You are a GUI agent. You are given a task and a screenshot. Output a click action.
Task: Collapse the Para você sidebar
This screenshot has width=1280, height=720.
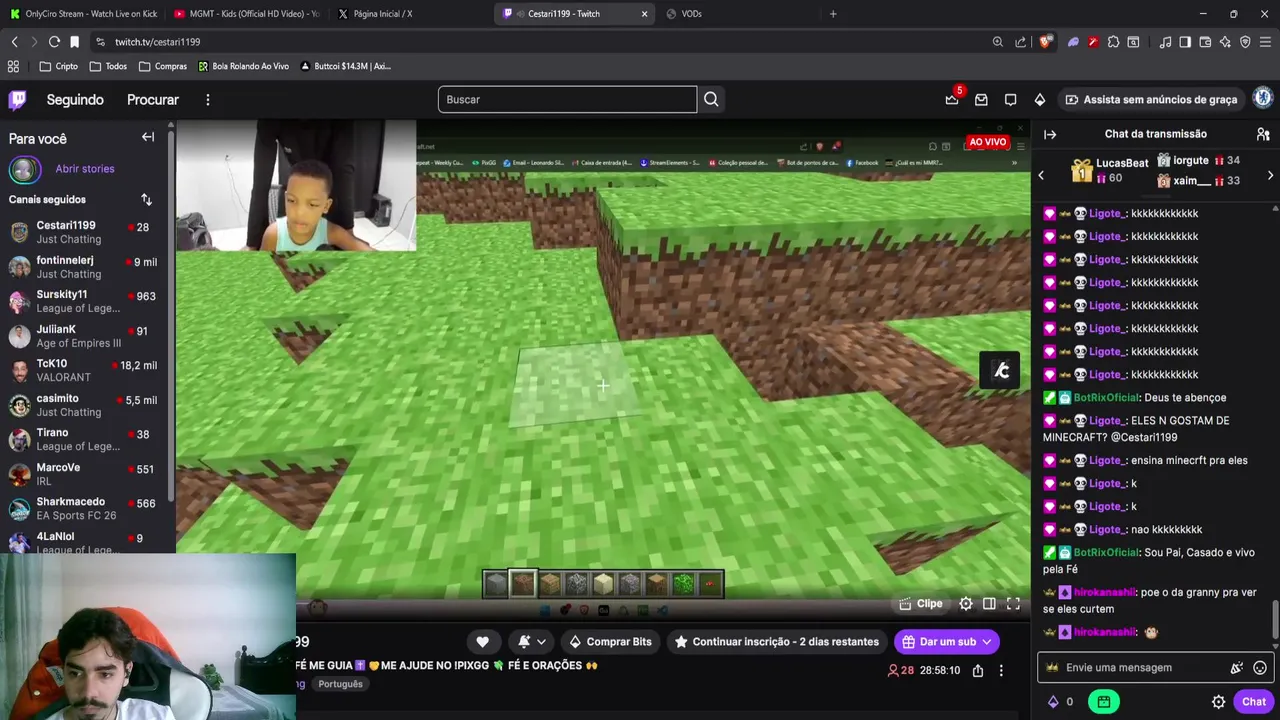[148, 137]
